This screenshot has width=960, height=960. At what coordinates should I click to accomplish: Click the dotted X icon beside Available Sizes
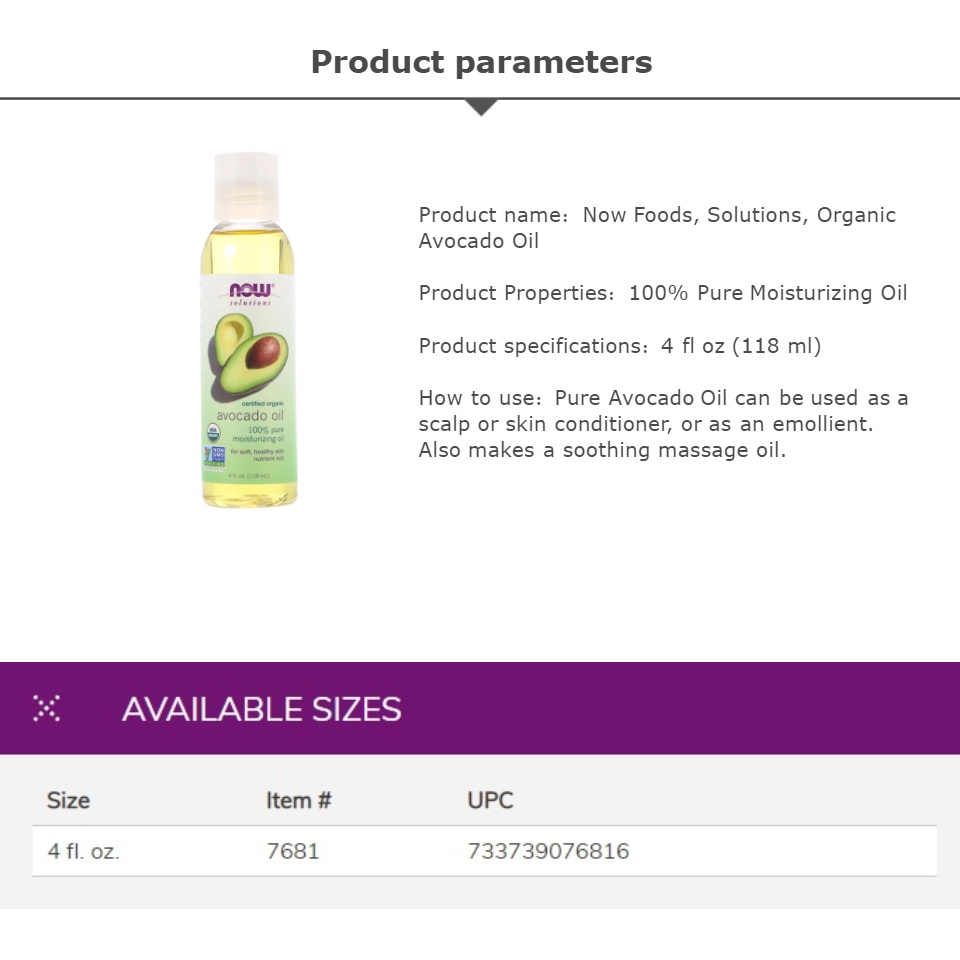pos(47,708)
